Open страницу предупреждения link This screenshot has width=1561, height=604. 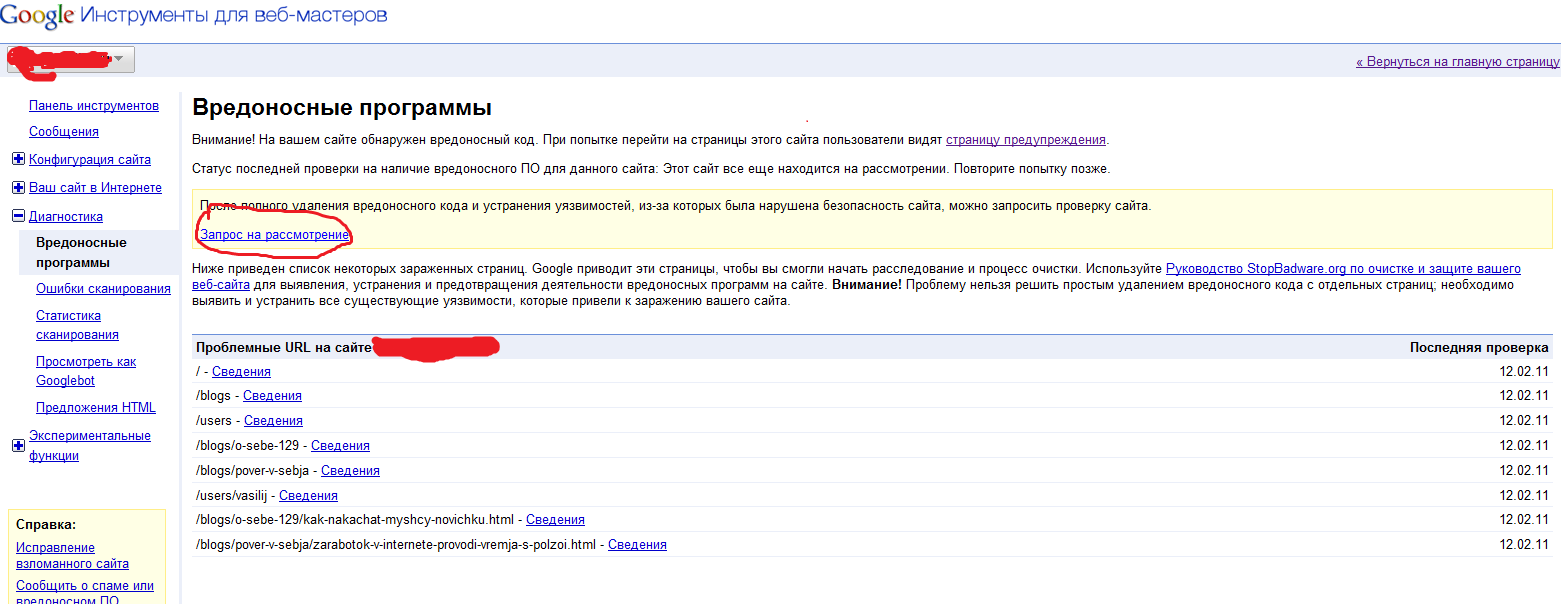point(1026,140)
